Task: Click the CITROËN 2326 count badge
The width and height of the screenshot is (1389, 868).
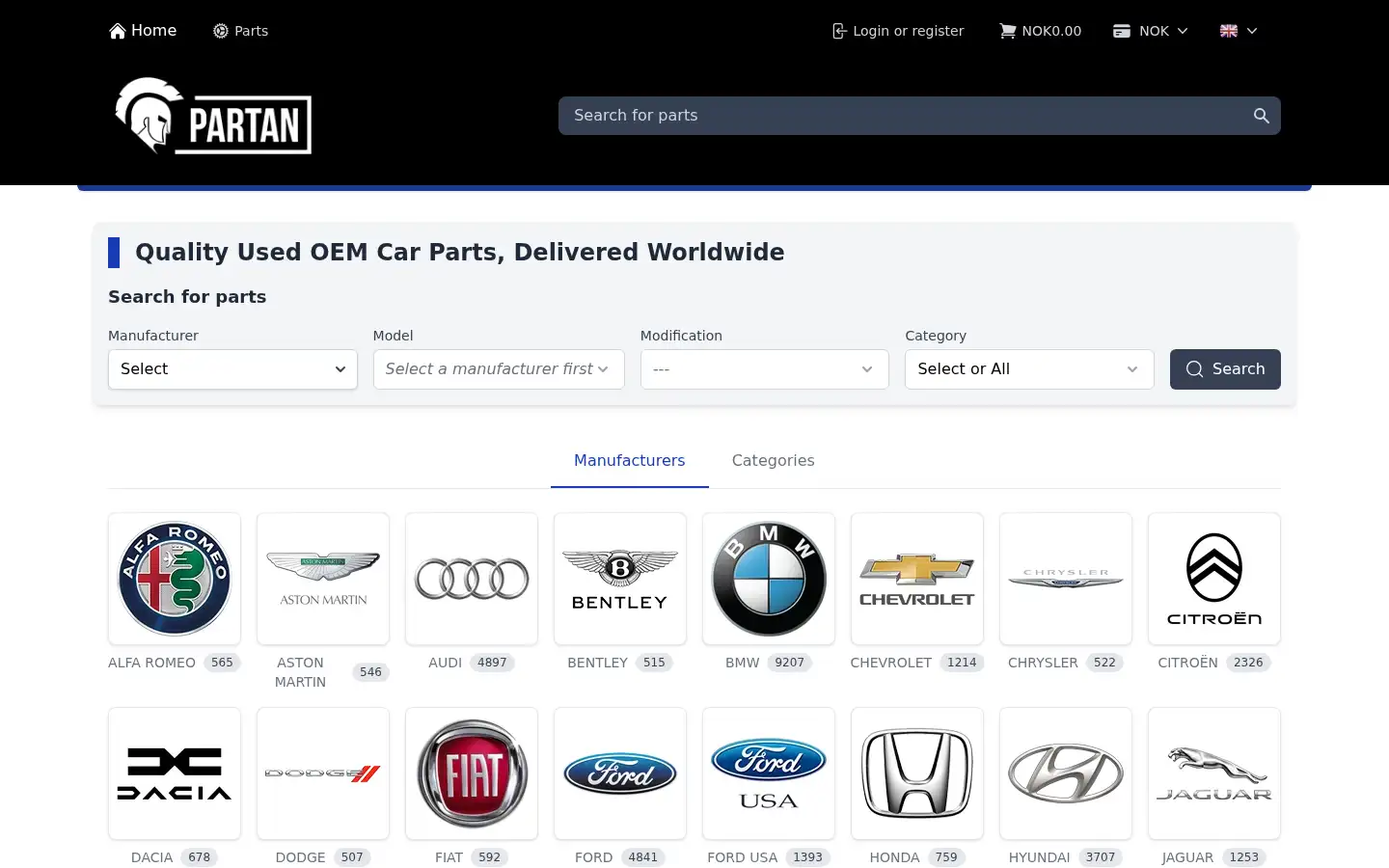Action: (x=1248, y=663)
